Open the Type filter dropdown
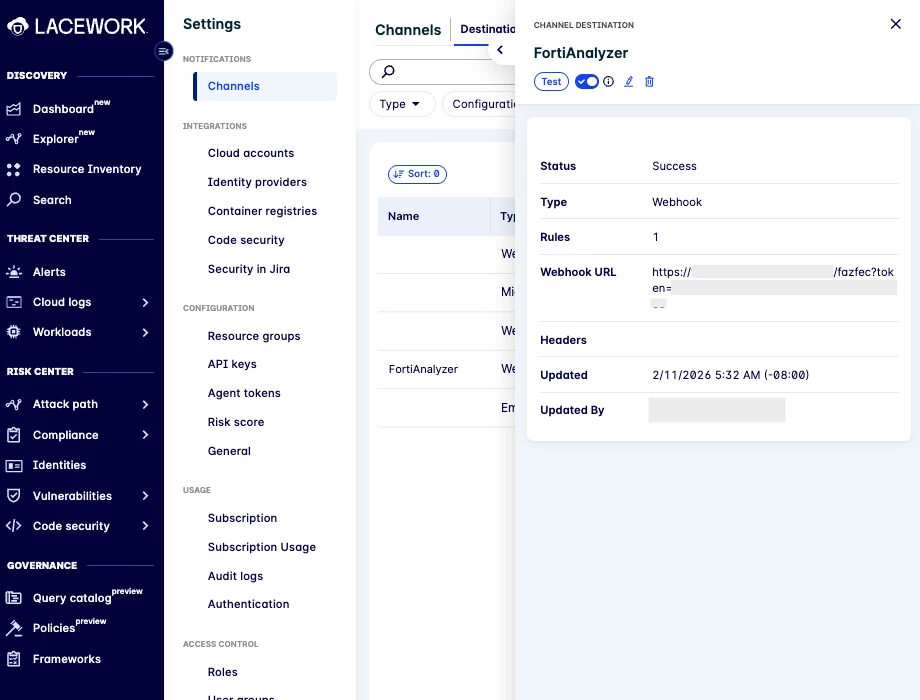Viewport: 920px width, 700px height. 402,104
